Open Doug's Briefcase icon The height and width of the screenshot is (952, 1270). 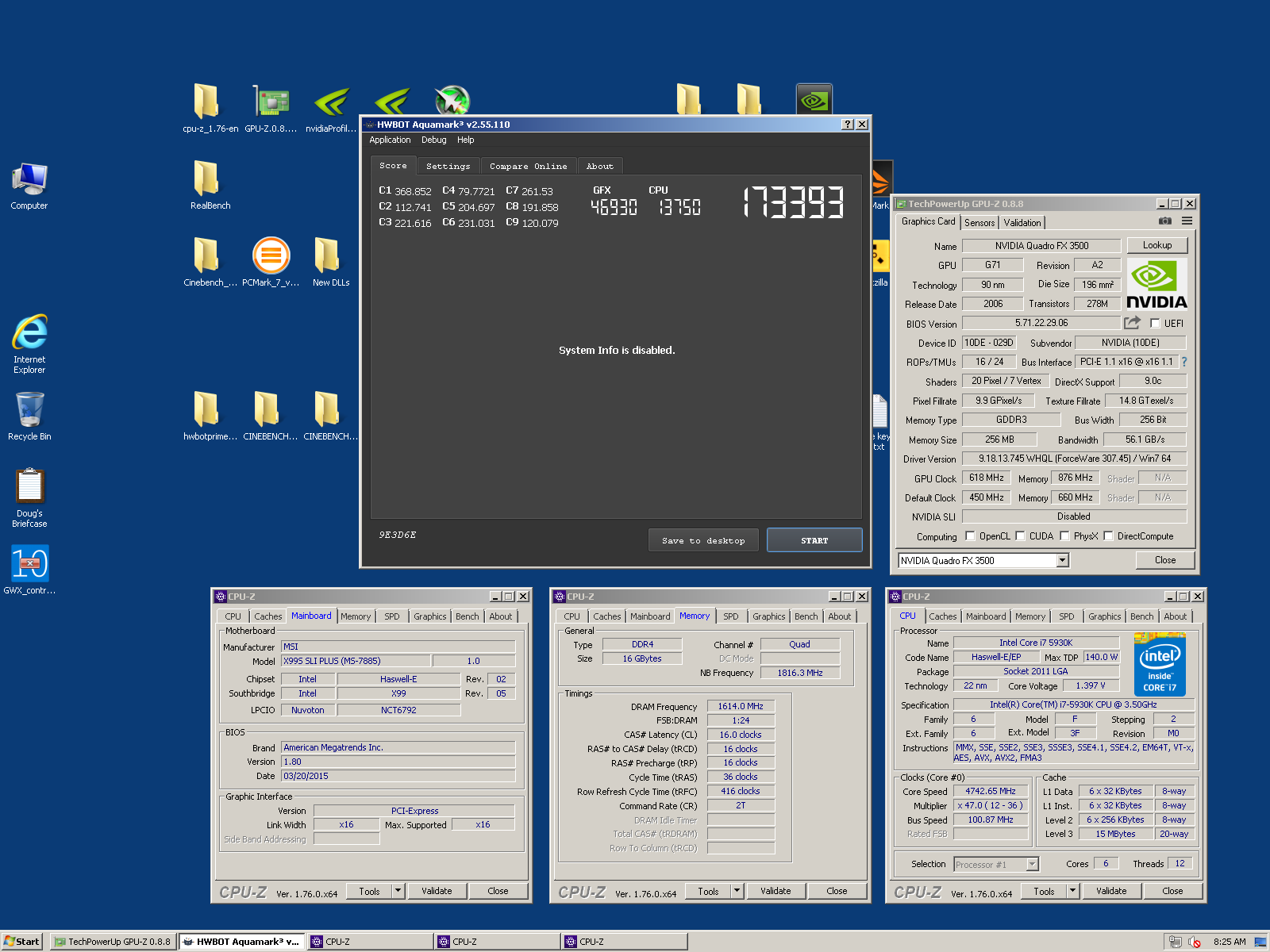(x=29, y=497)
